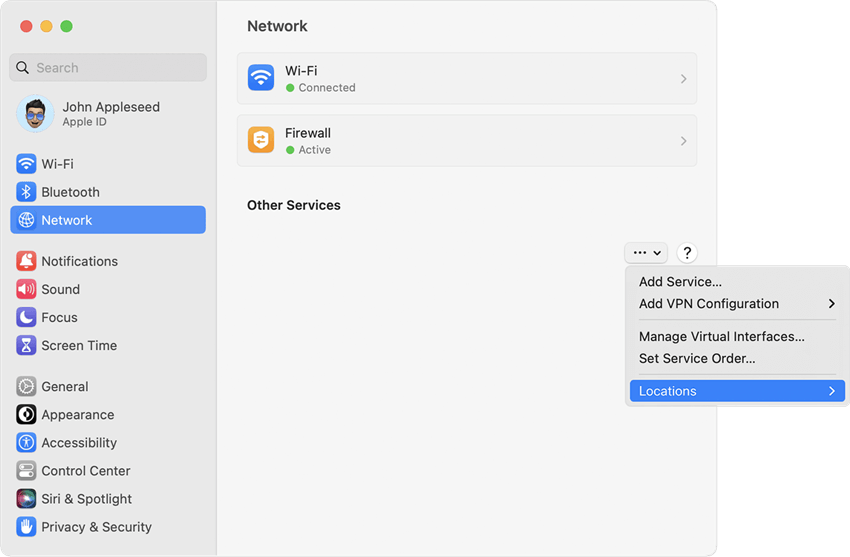This screenshot has width=850, height=557.
Task: Select the Focus moon icon
Action: tap(26, 317)
